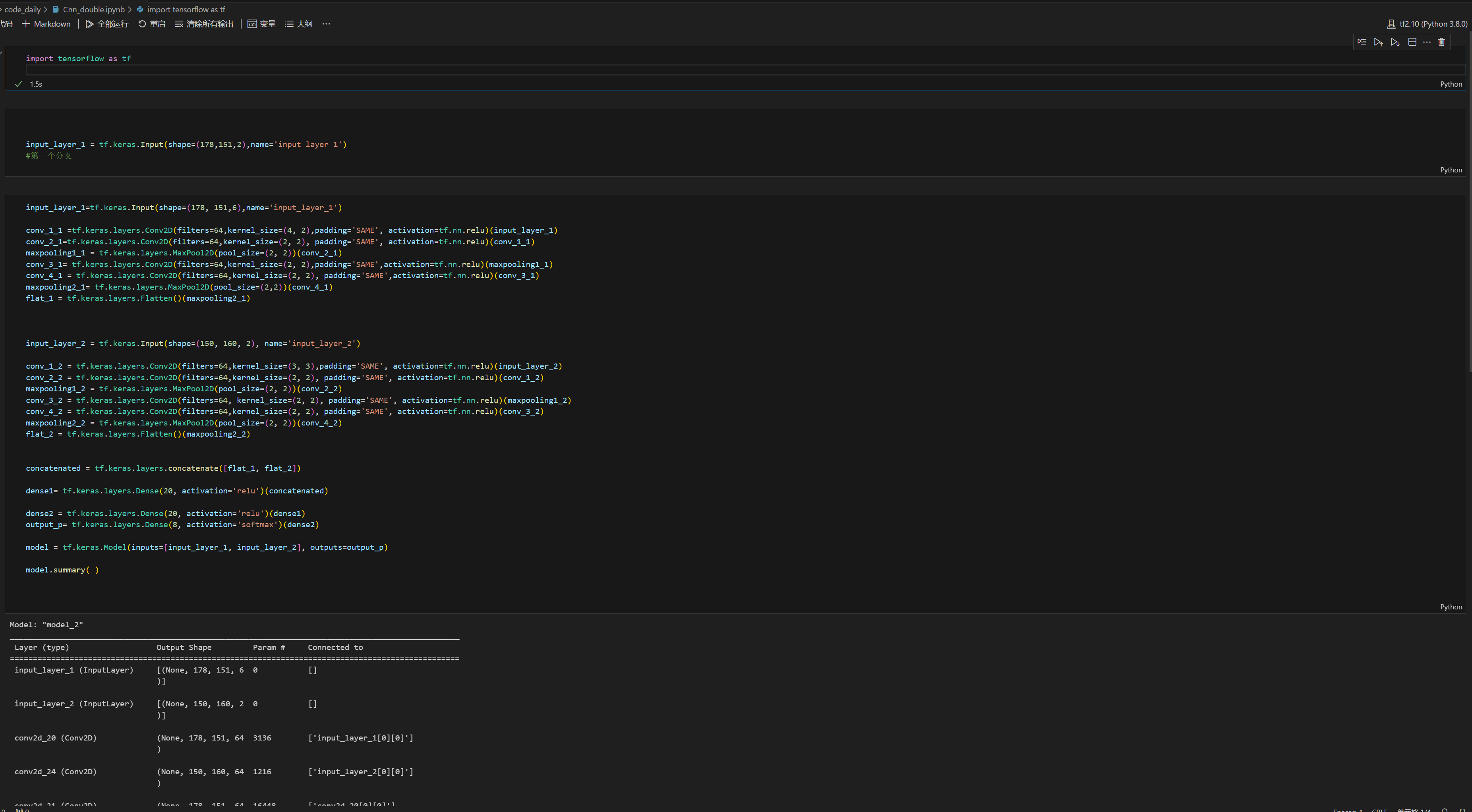Click 'Connected to' column header in output
1472x812 pixels.
(x=335, y=648)
